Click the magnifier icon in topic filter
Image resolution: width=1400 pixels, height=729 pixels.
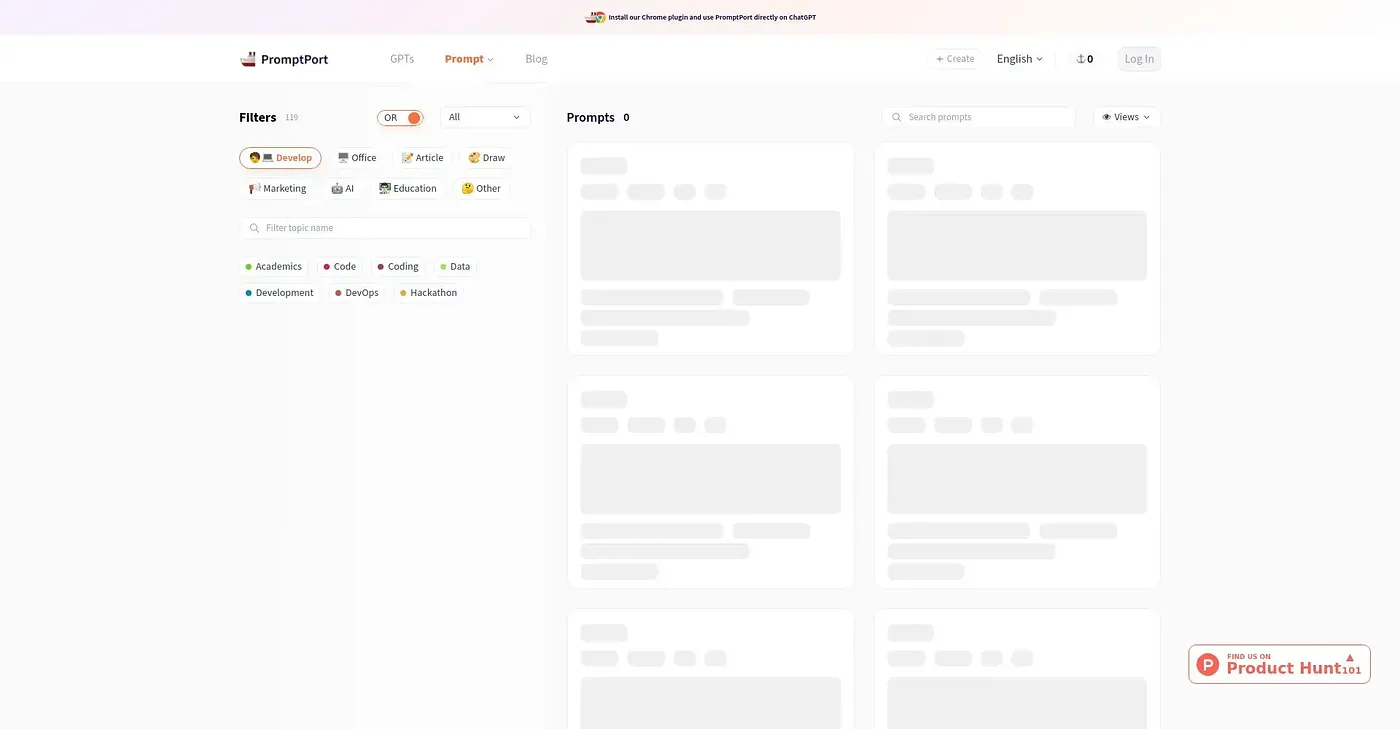254,228
